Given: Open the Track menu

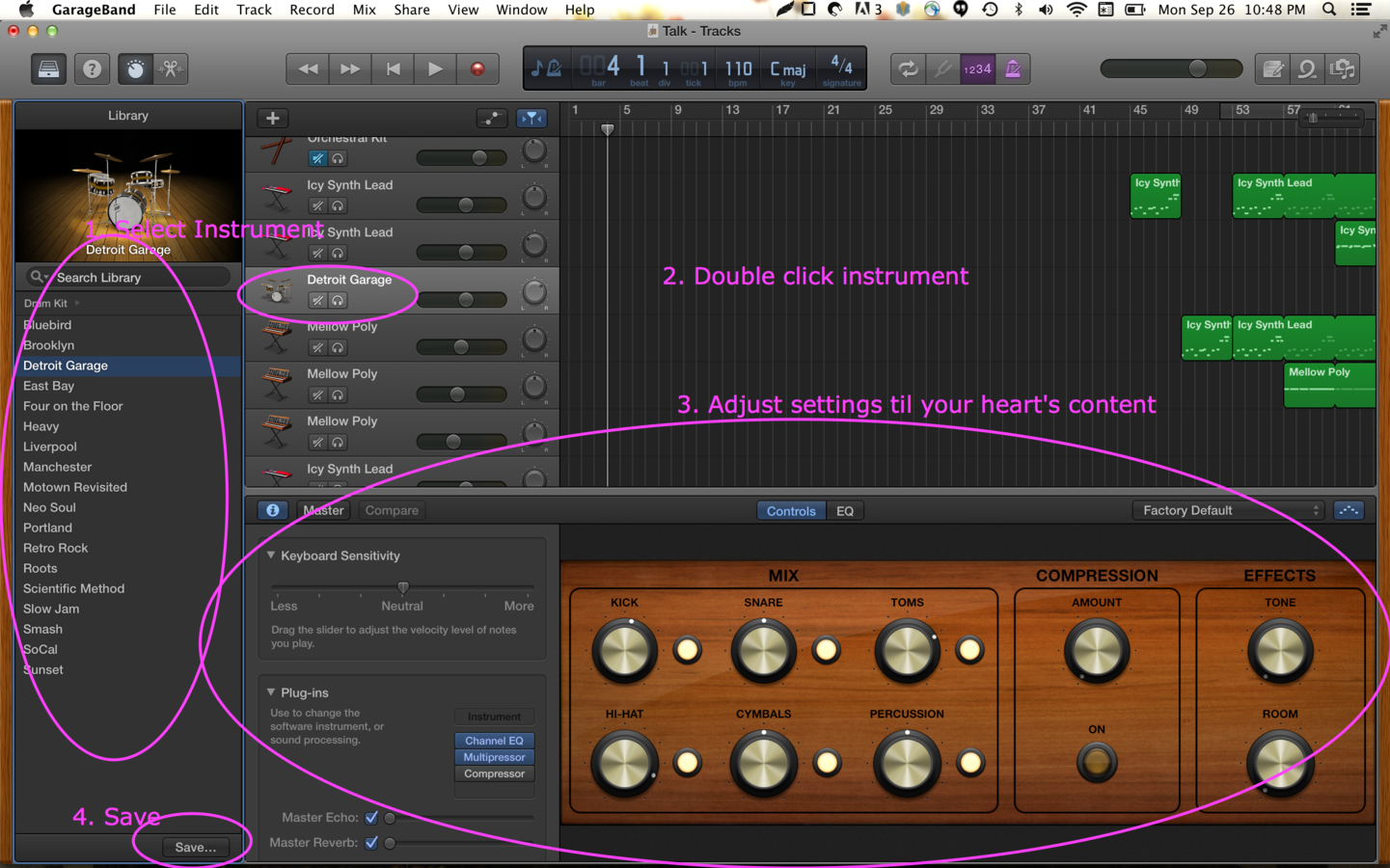Looking at the screenshot, I should point(254,10).
